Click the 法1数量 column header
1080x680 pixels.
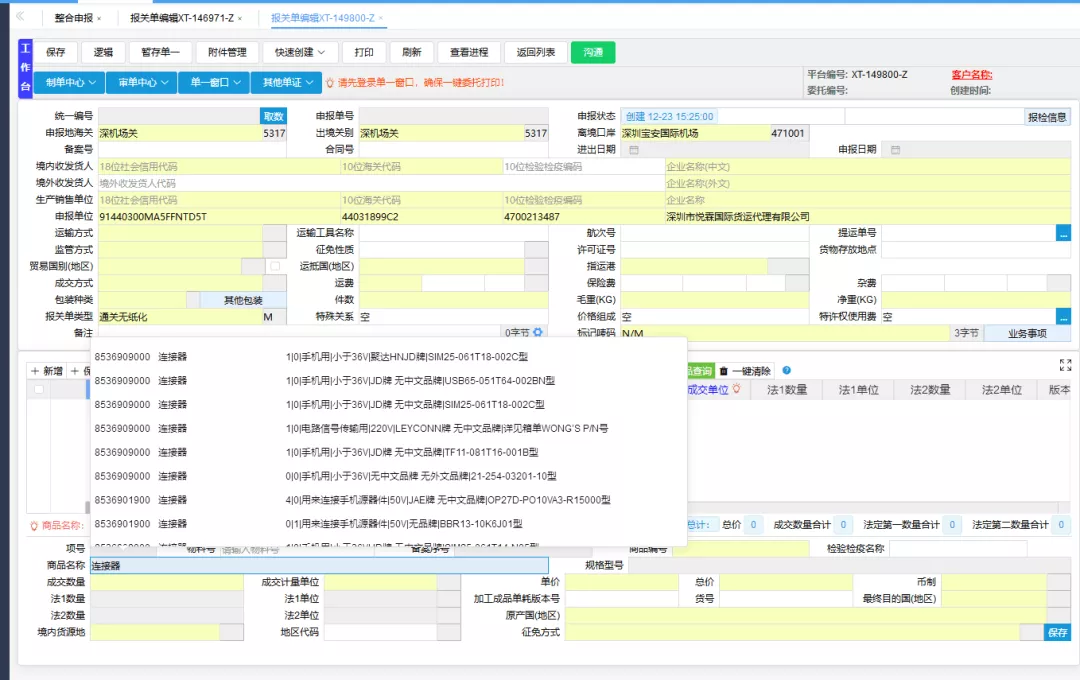[x=787, y=390]
